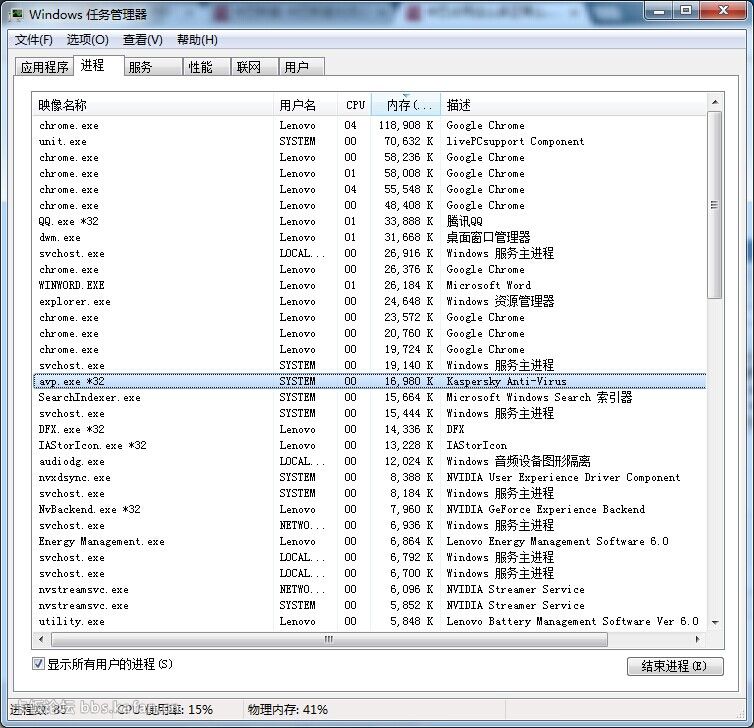The height and width of the screenshot is (728, 754).
Task: Select the nvxdsync.exe process
Action: click(x=369, y=477)
